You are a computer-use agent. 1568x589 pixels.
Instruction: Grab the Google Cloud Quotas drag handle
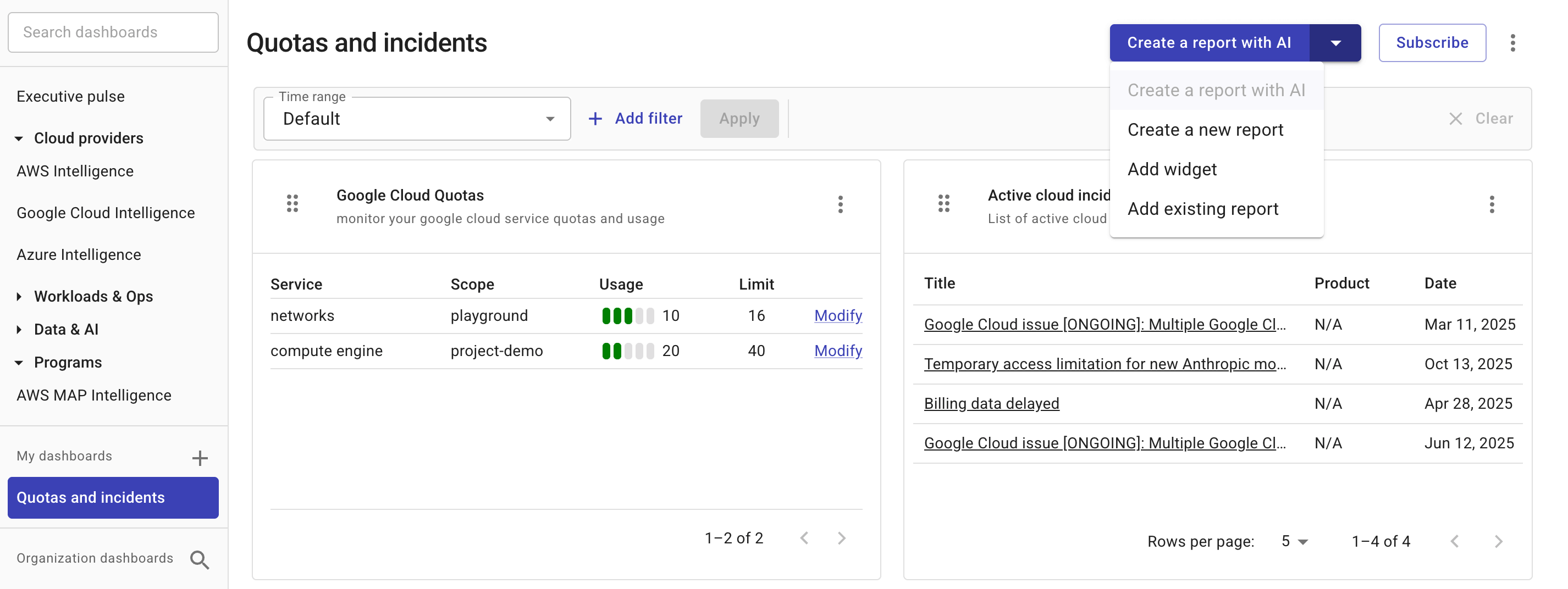click(x=292, y=203)
